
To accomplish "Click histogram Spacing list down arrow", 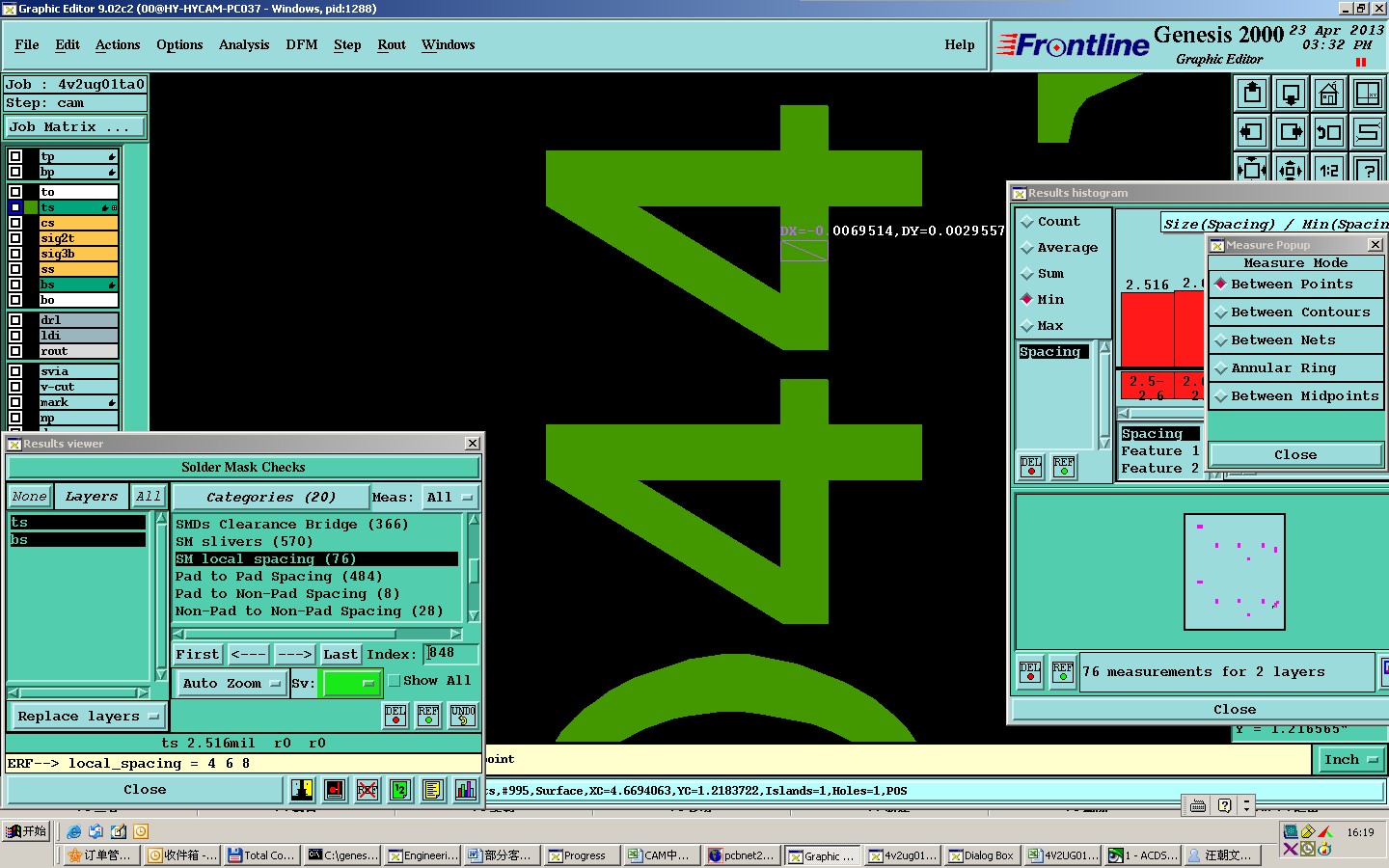I will click(1104, 443).
